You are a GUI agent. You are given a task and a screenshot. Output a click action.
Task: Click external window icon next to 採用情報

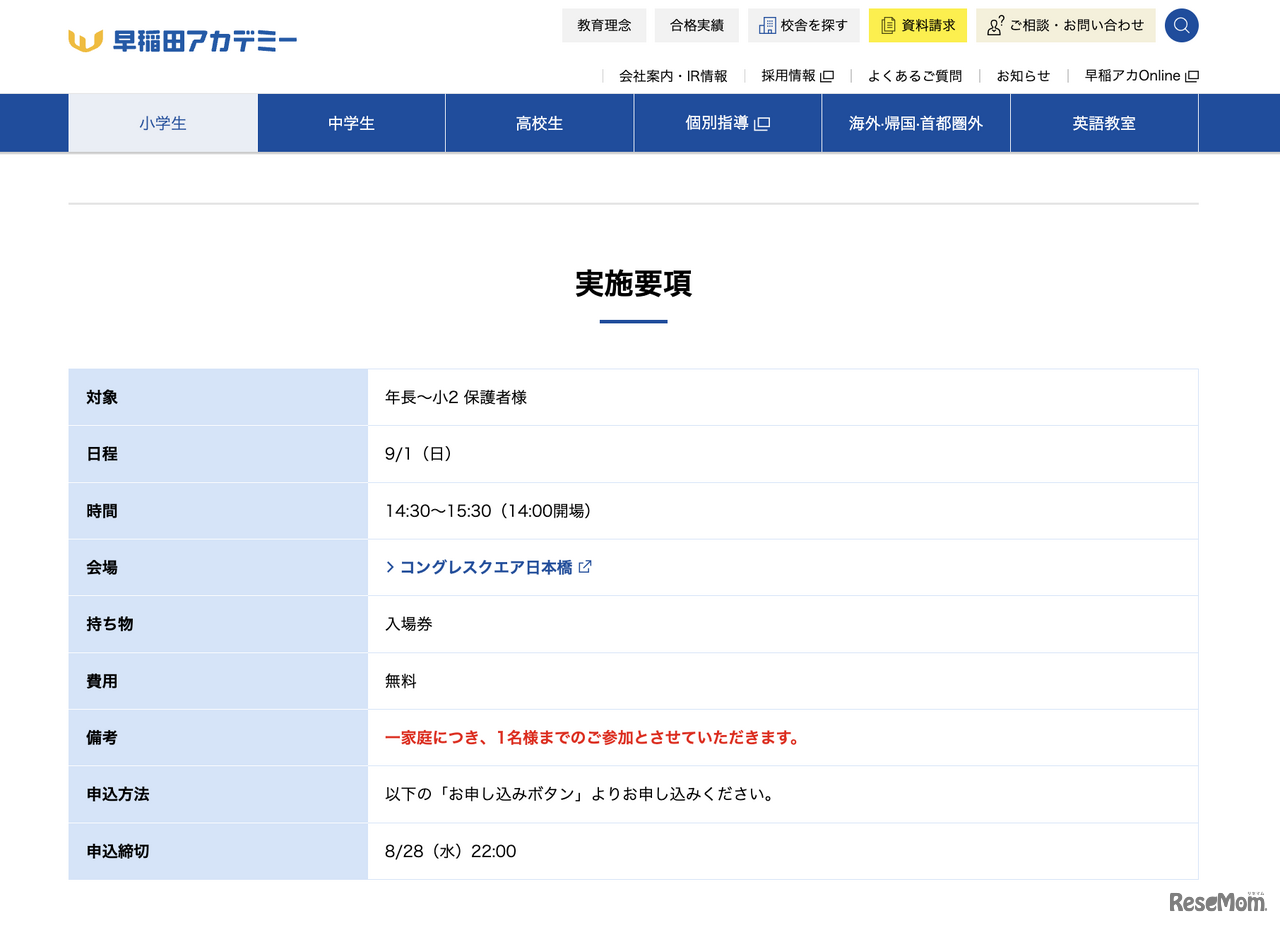click(x=827, y=76)
